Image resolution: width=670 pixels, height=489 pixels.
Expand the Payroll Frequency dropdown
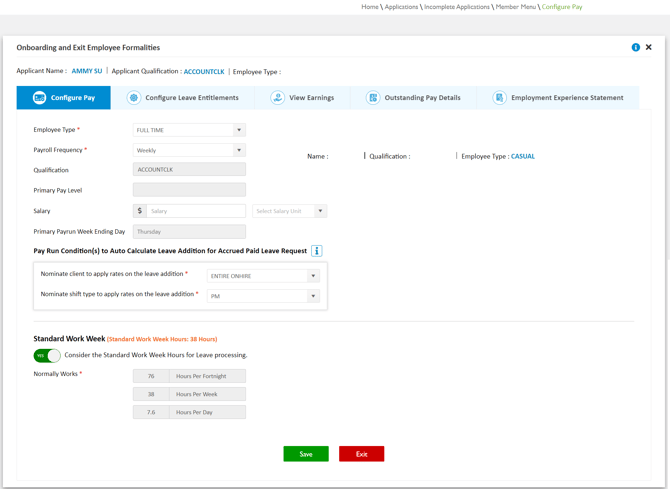pos(189,150)
